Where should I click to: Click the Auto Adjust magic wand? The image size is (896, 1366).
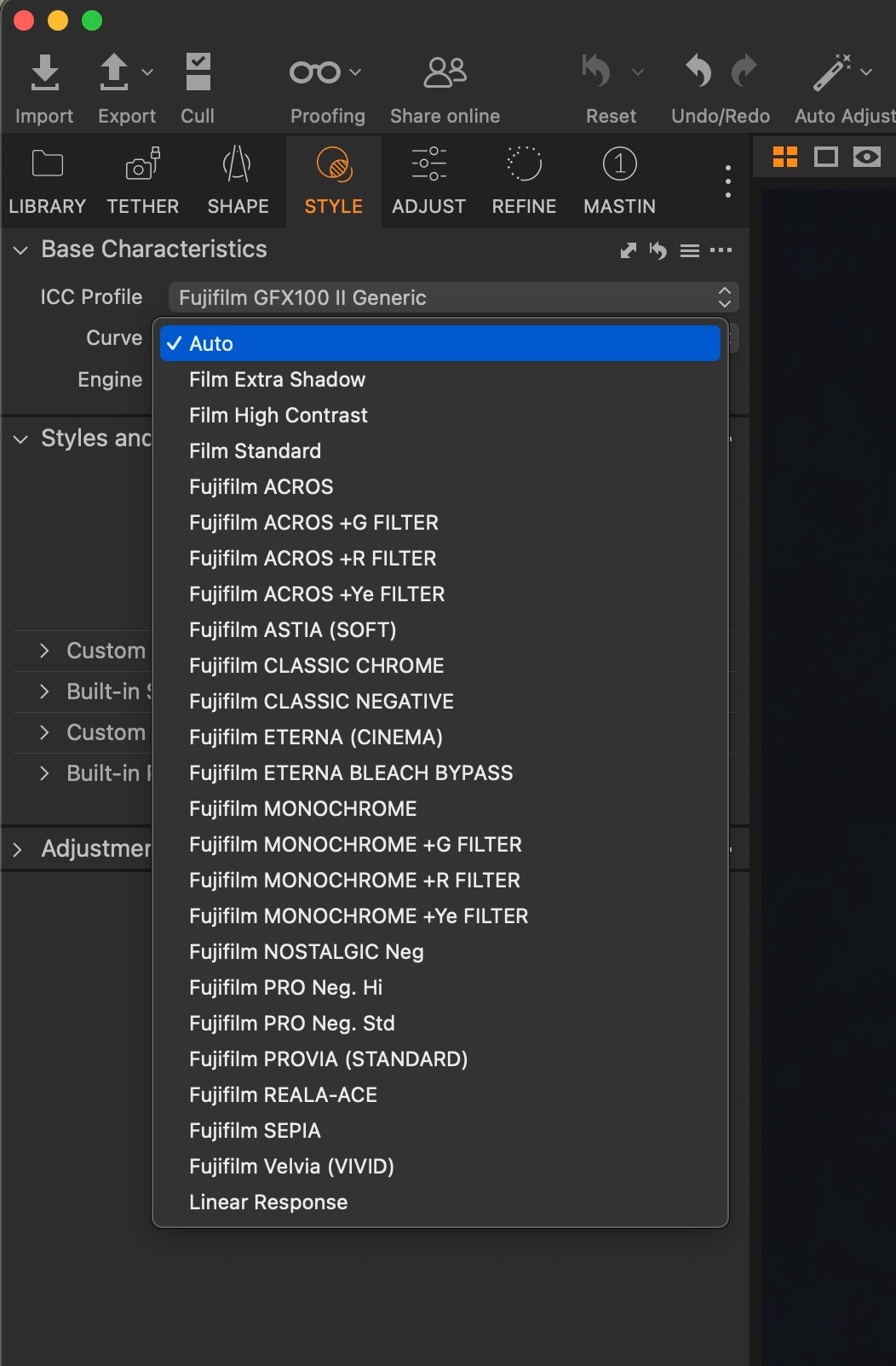[831, 73]
